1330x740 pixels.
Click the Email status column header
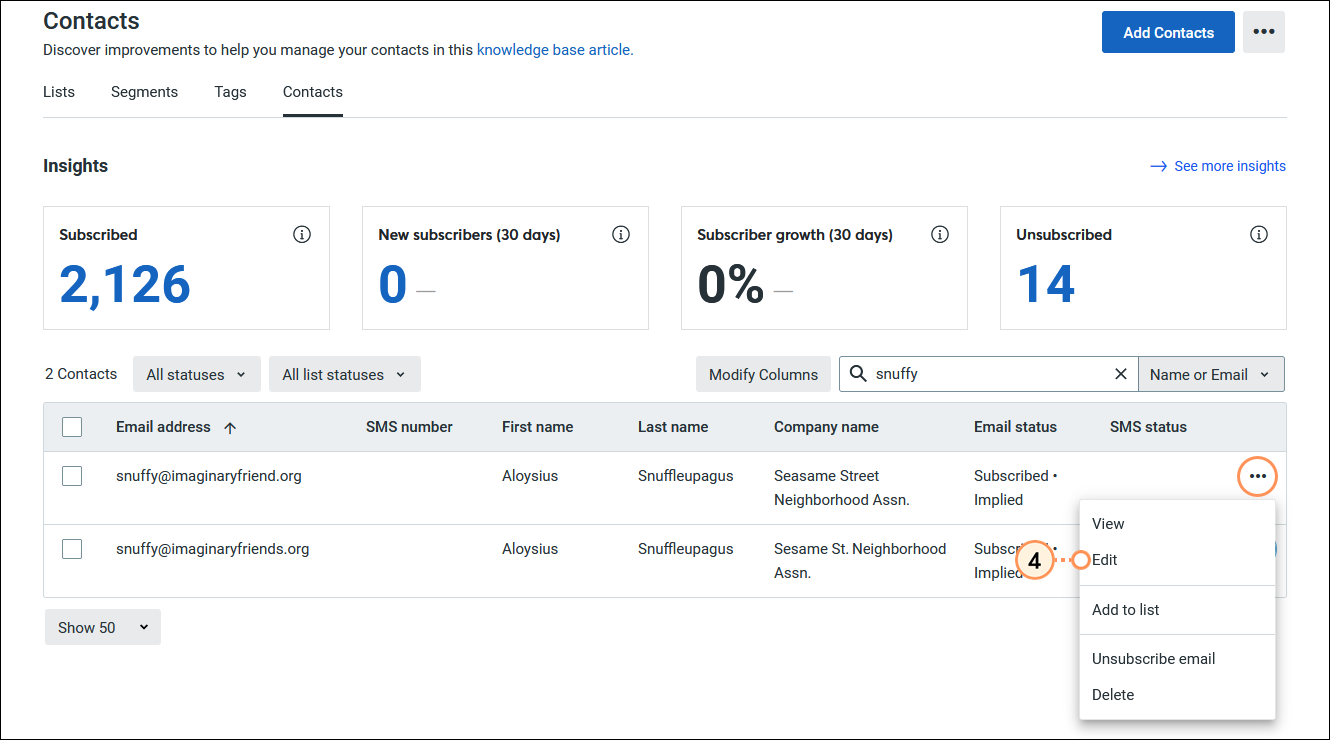coord(1015,427)
